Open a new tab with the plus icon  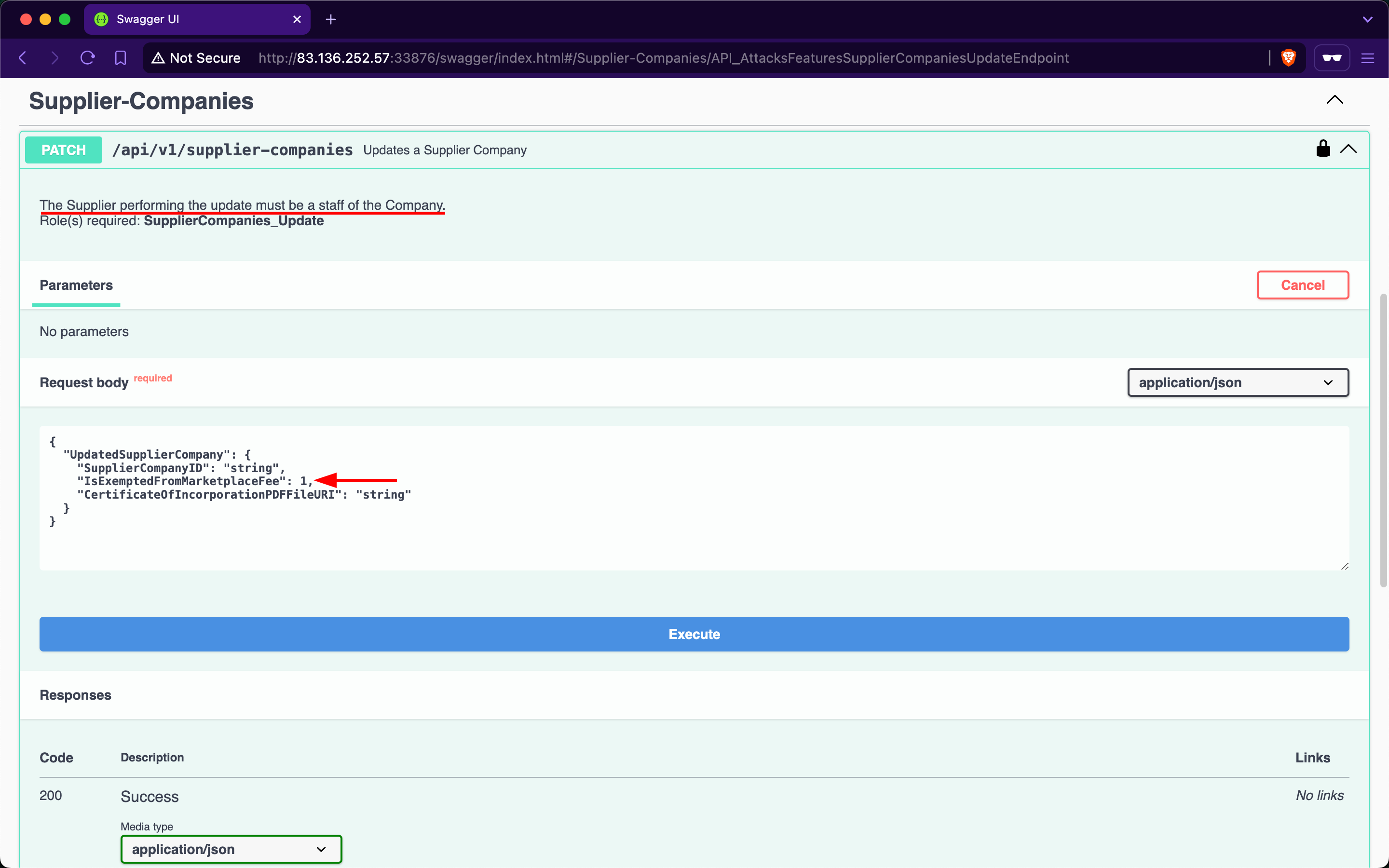[x=330, y=19]
